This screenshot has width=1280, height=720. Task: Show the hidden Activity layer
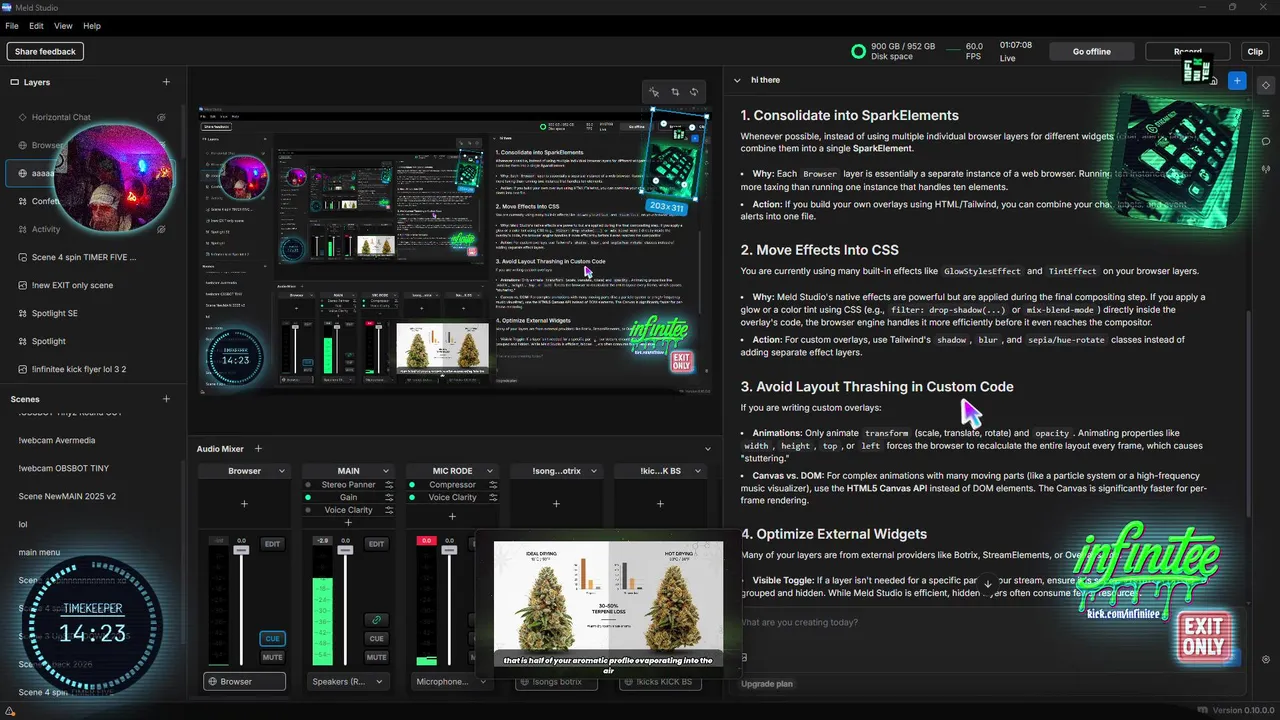click(x=161, y=229)
